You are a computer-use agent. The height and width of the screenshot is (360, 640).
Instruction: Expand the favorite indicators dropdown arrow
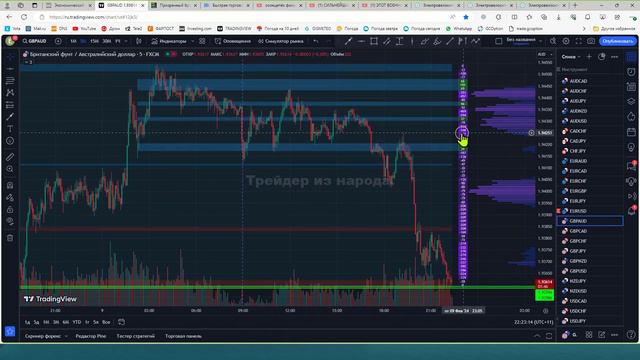pyautogui.click(x=192, y=41)
